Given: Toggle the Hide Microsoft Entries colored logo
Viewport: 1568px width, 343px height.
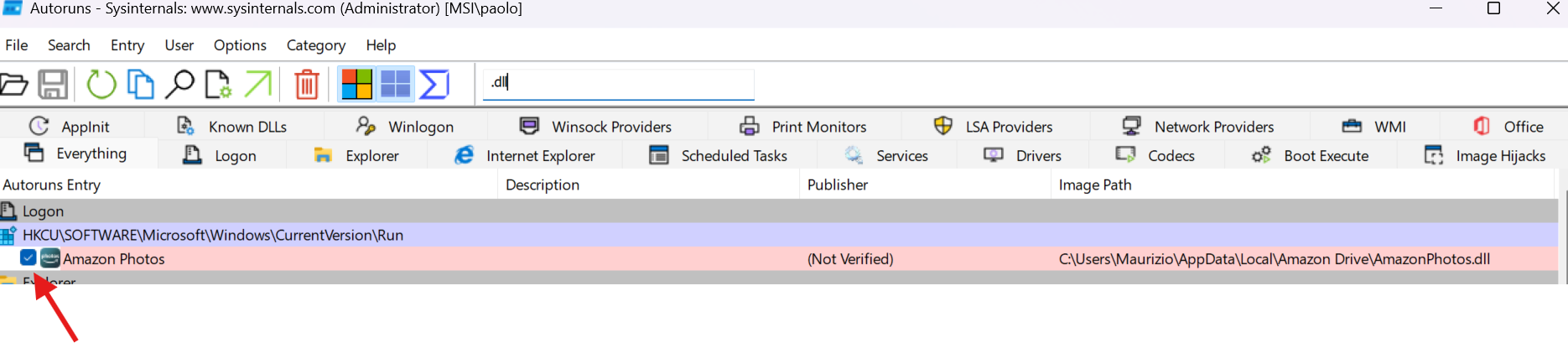Looking at the screenshot, I should pos(356,85).
